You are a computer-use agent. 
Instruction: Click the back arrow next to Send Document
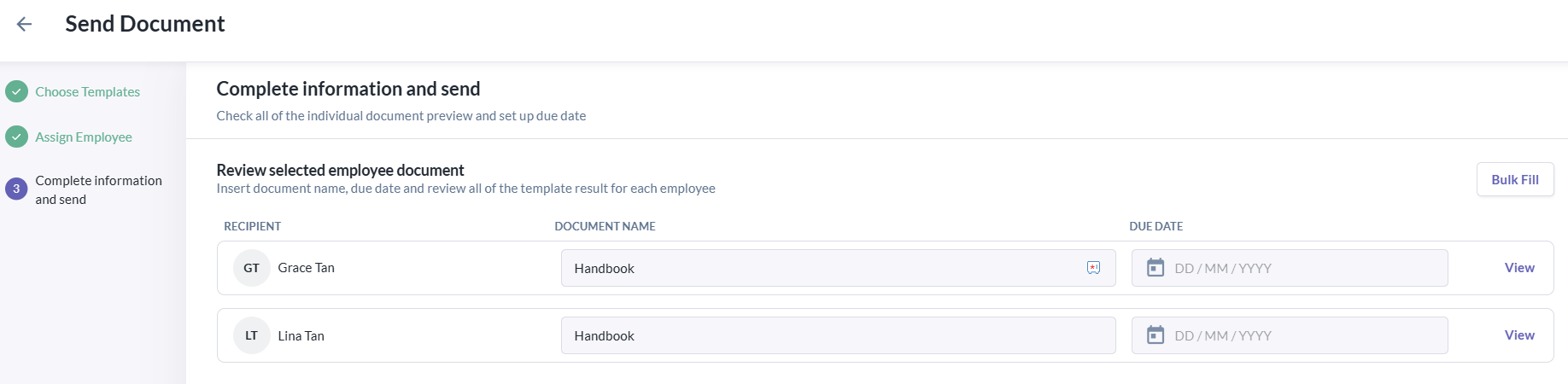[x=24, y=24]
